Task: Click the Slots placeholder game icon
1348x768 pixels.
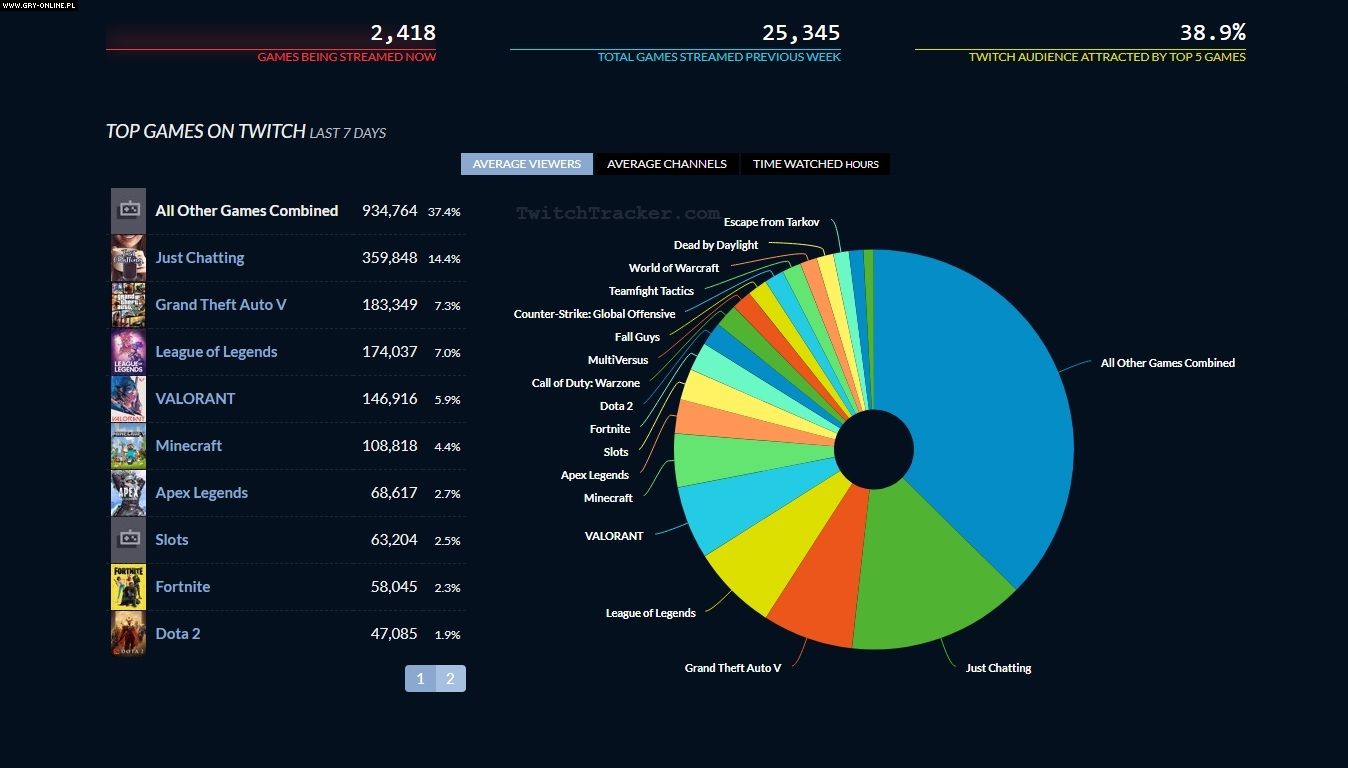Action: click(x=128, y=540)
